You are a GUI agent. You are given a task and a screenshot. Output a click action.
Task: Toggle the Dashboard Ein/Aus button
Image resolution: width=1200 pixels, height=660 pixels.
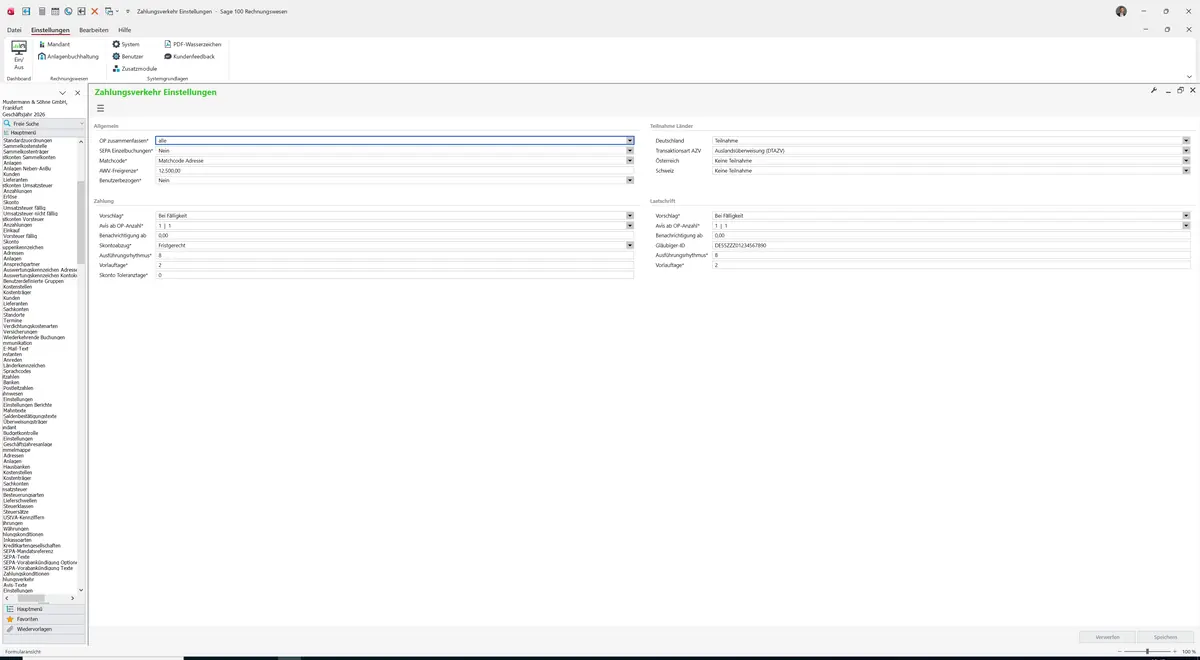(x=19, y=56)
